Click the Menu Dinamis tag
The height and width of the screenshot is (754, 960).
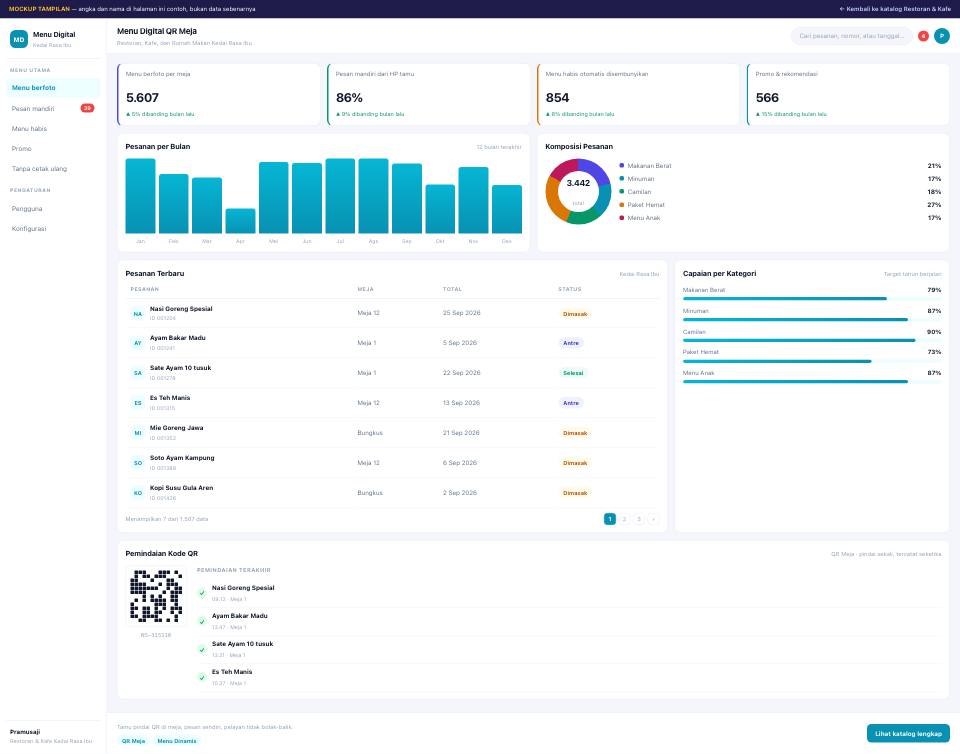177,741
